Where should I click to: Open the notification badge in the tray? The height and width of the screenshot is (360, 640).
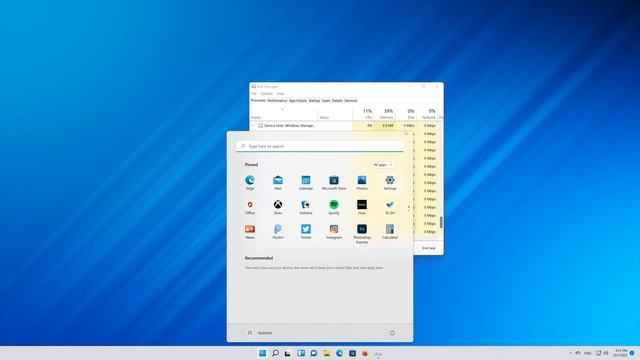[632, 353]
